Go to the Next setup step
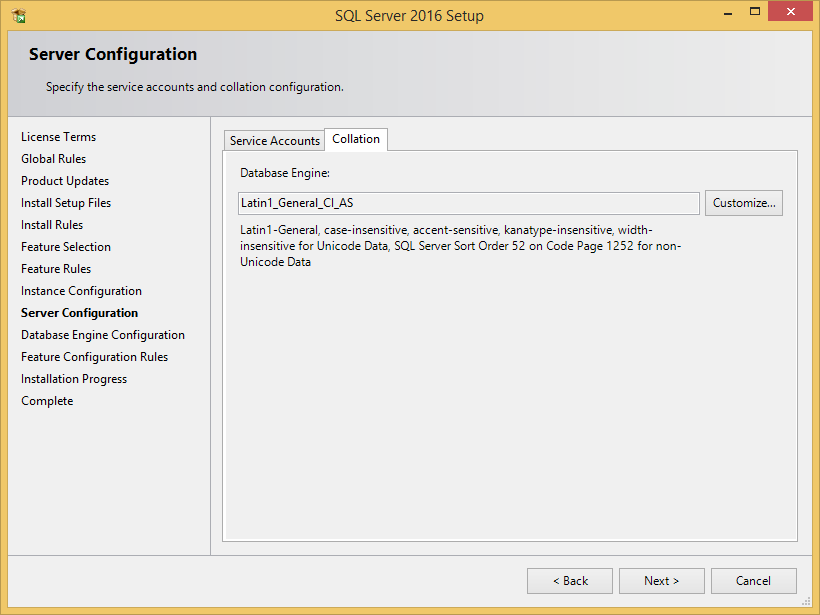The height and width of the screenshot is (615, 820). [x=662, y=581]
